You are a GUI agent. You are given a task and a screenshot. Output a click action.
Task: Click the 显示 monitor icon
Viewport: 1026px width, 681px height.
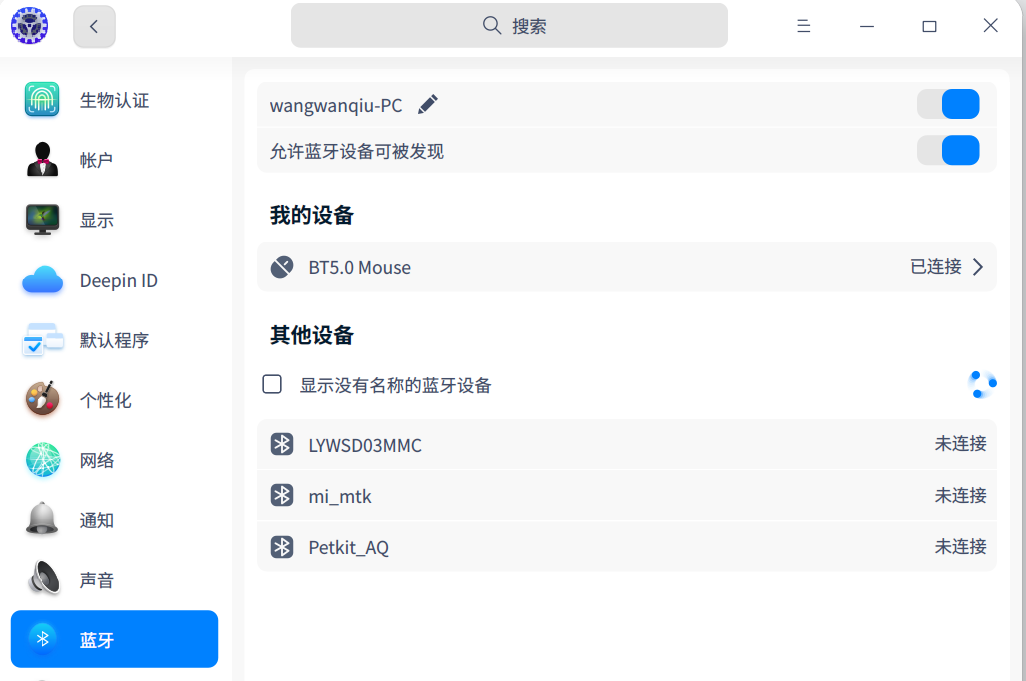42,220
